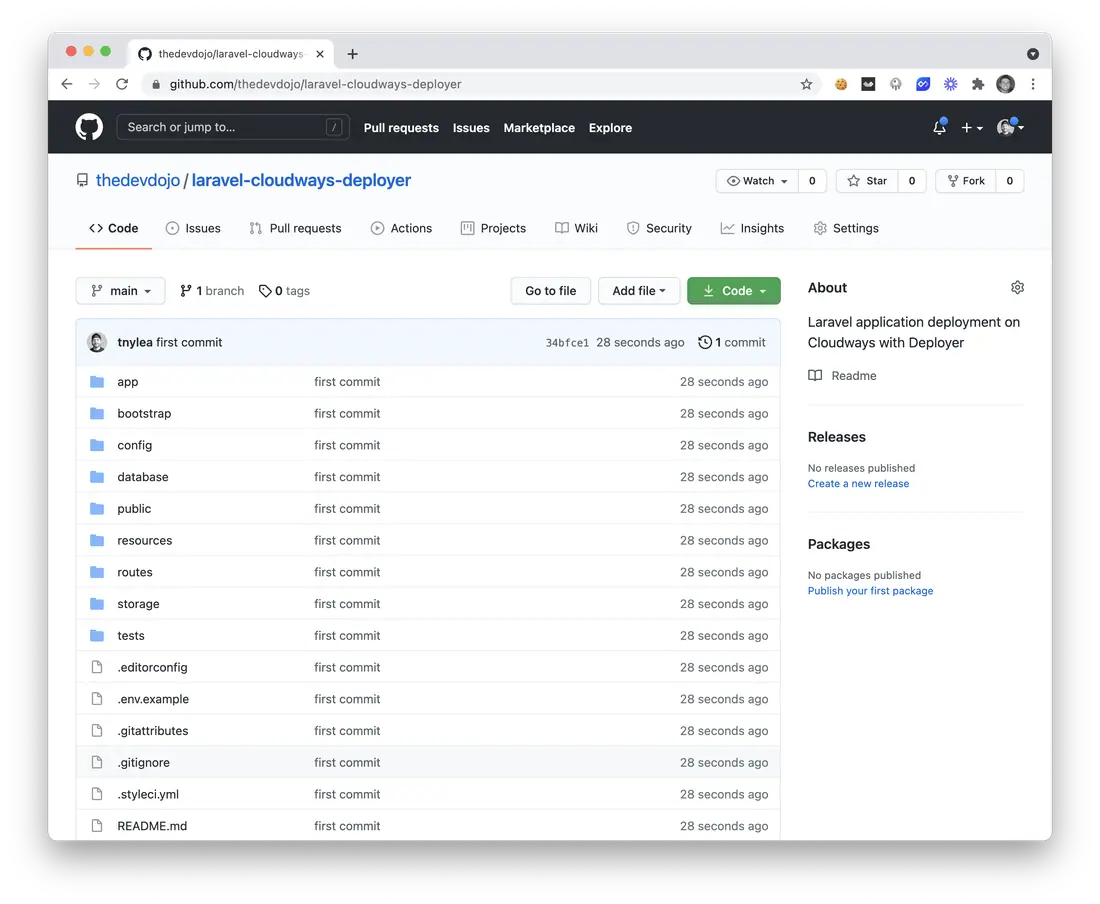1100x904 pixels.
Task: Fork the repository
Action: pos(966,181)
